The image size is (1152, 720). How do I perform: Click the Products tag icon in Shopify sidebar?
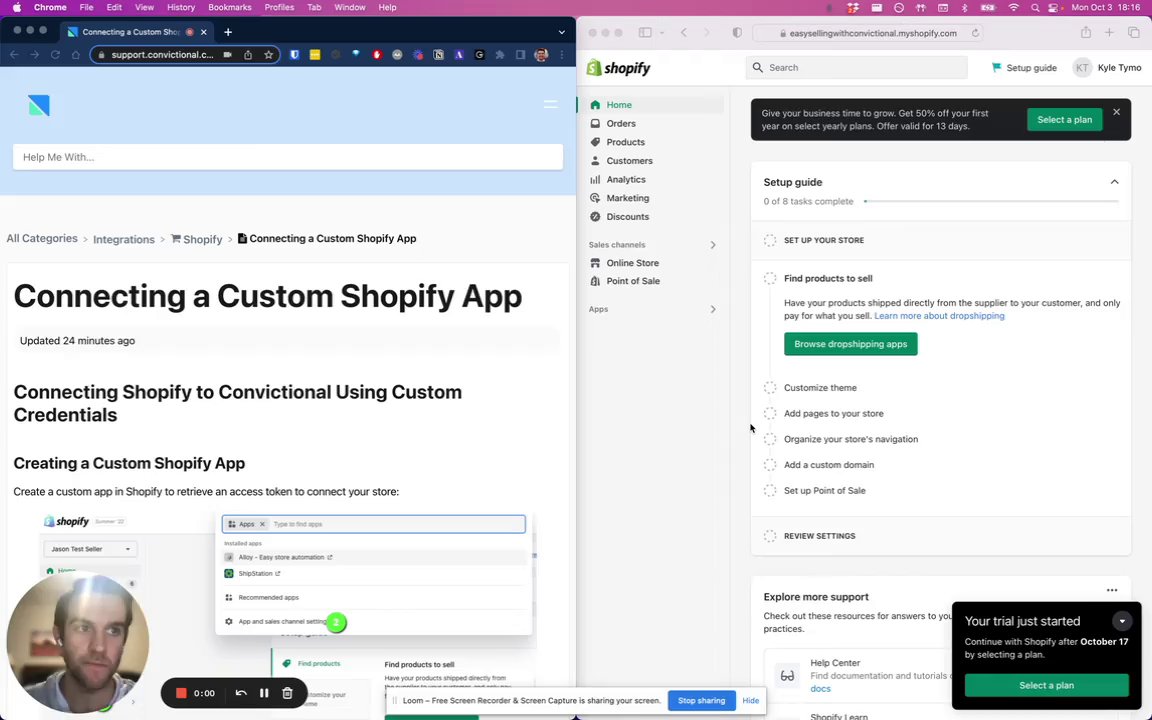pos(595,142)
